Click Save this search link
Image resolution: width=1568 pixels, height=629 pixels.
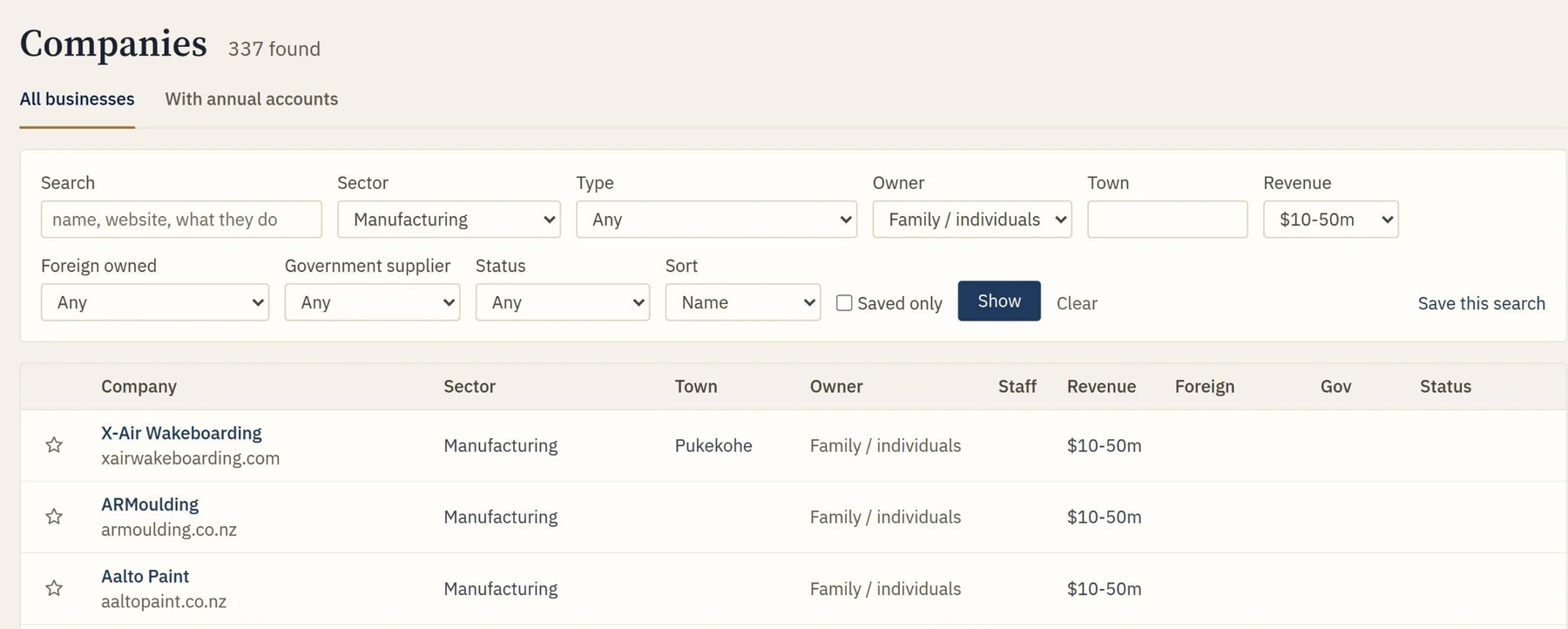1482,303
